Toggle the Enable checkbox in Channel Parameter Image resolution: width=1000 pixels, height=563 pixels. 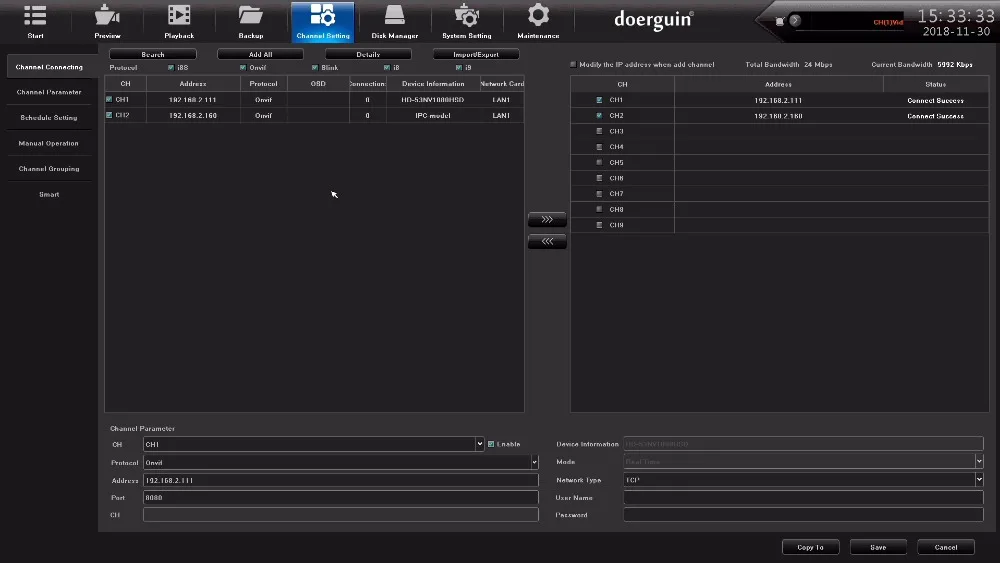point(491,444)
